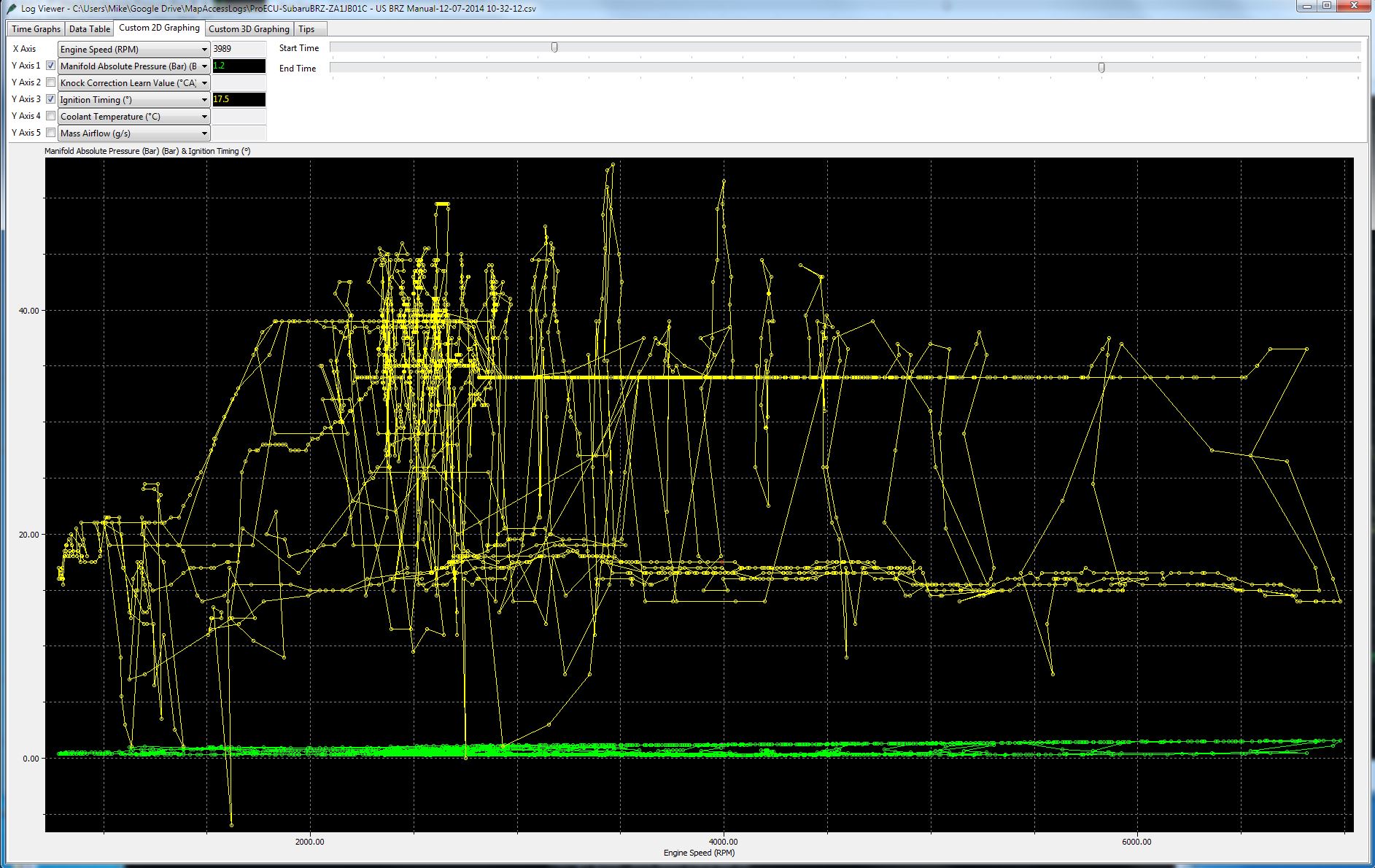
Task: Open the Knock Correction Learn Value dropdown
Action: pyautogui.click(x=134, y=83)
